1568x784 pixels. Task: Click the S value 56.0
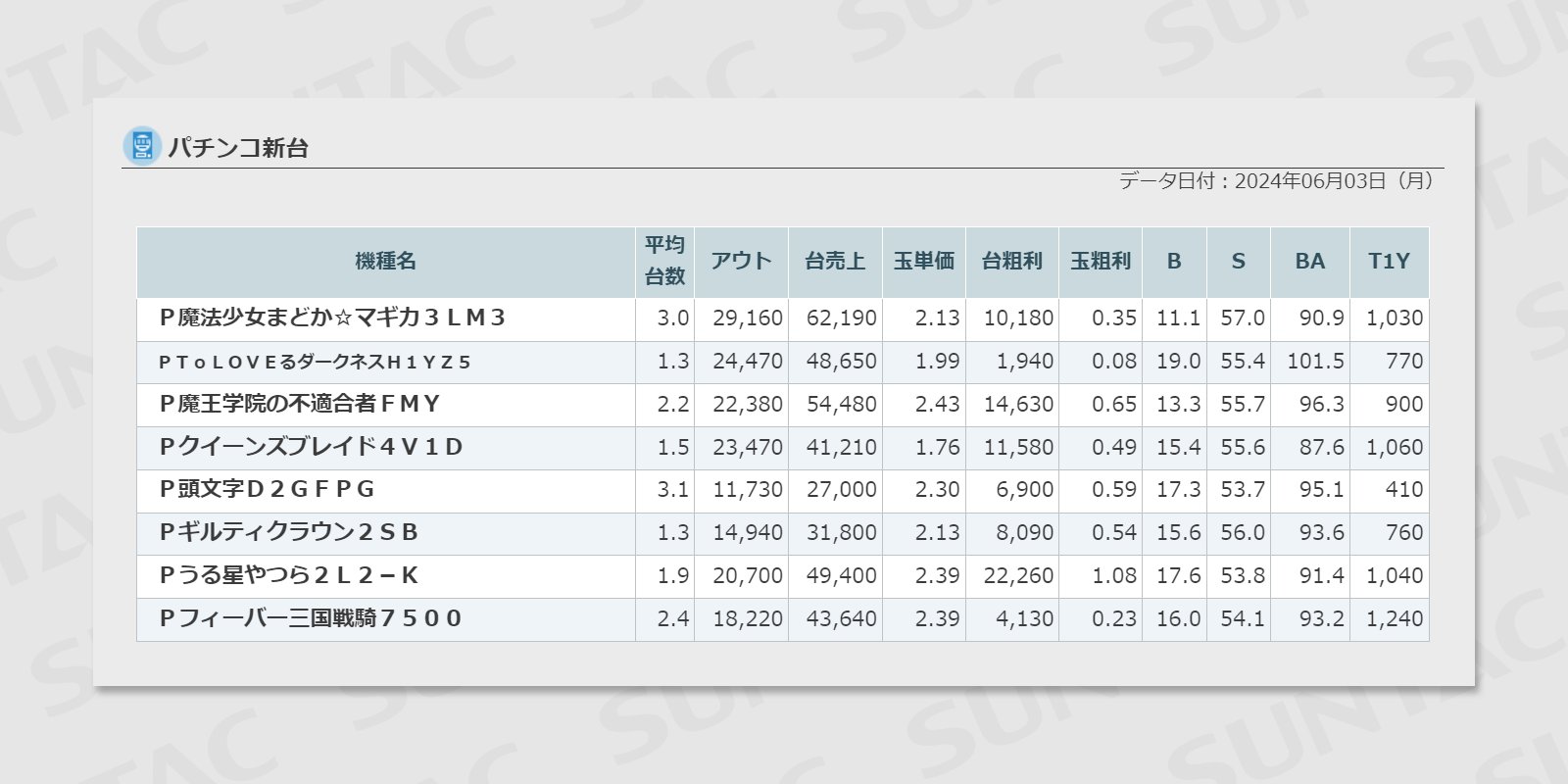(x=1243, y=532)
